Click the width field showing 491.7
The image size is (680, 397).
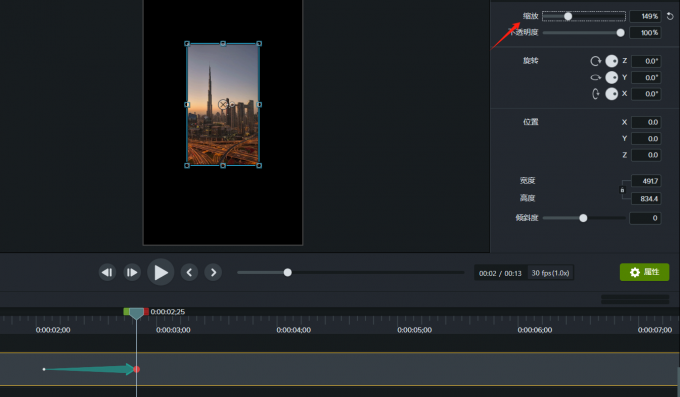646,181
